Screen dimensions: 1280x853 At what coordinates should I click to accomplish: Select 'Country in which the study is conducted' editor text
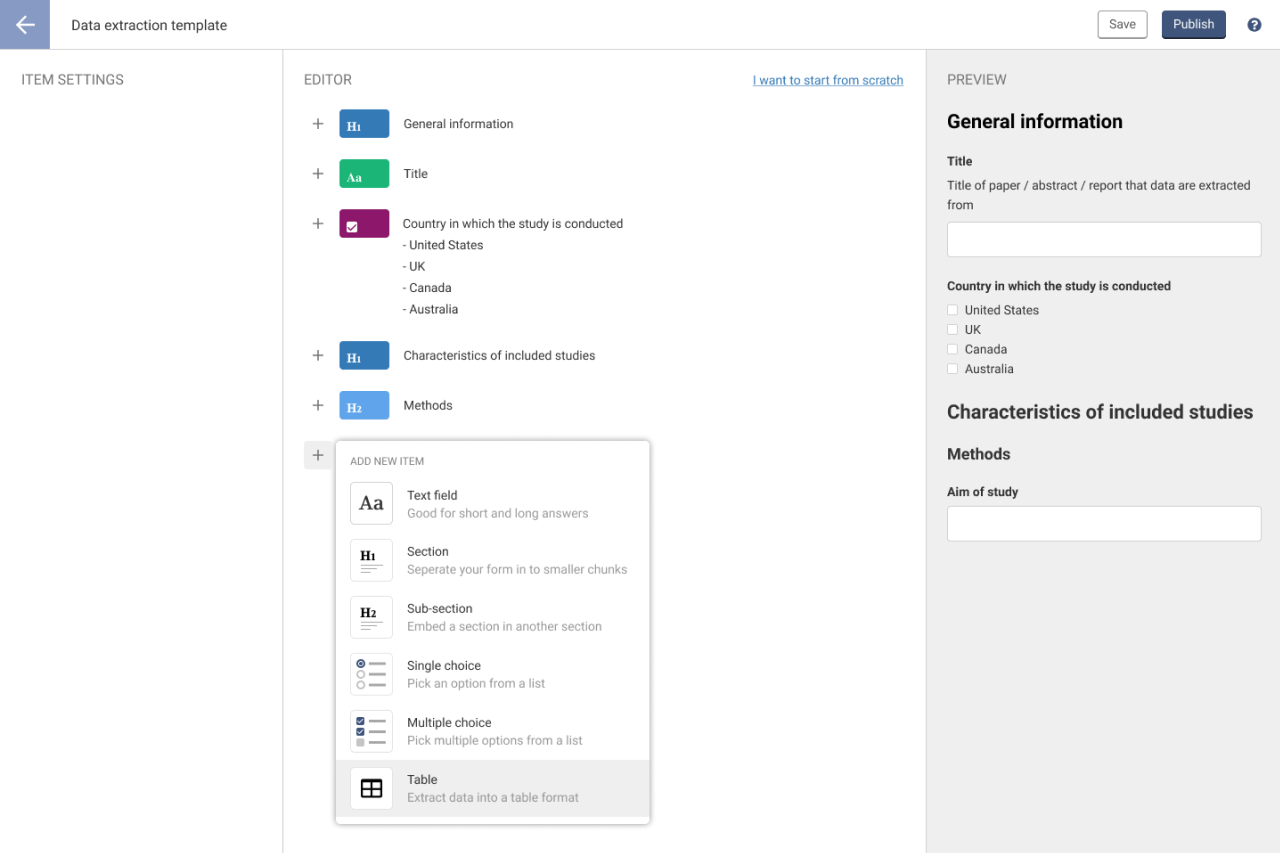click(x=513, y=224)
